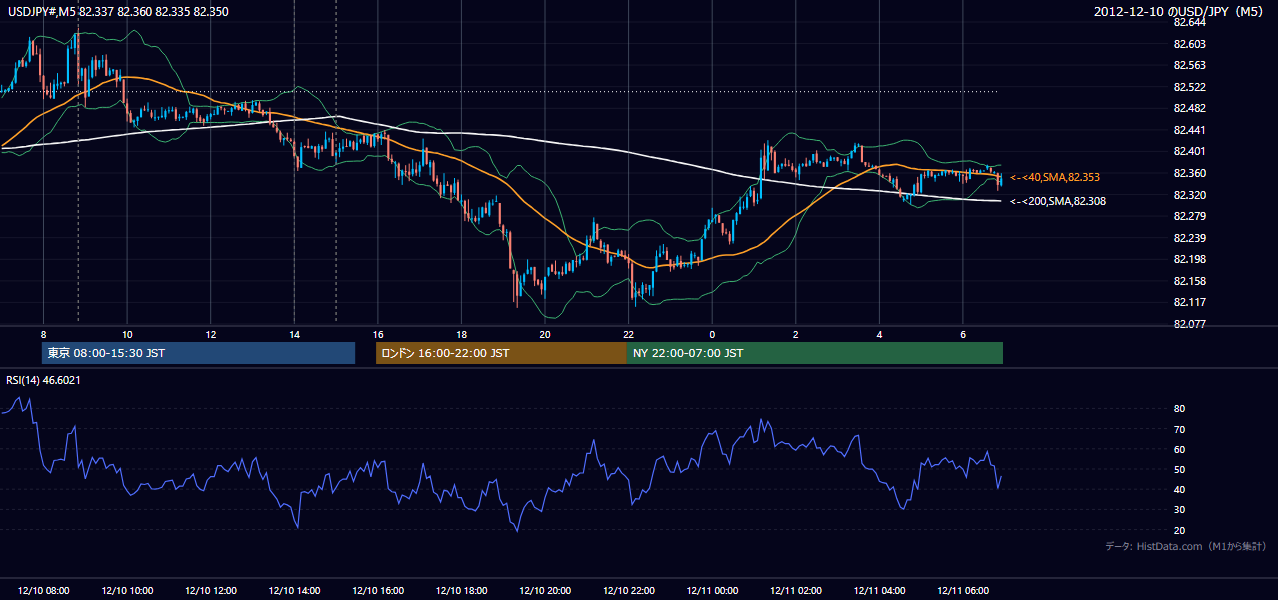Click the 12/11 00:00 date axis label
Image resolution: width=1278 pixels, height=600 pixels.
click(712, 591)
